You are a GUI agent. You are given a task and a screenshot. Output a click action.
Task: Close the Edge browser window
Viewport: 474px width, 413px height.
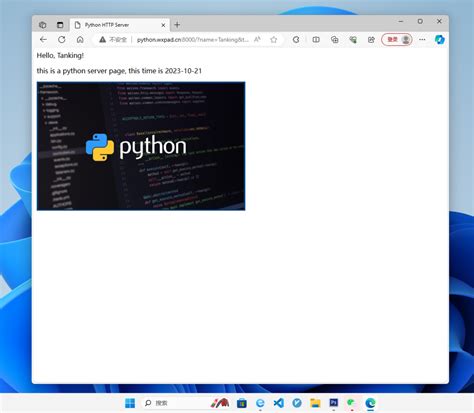[x=439, y=21]
